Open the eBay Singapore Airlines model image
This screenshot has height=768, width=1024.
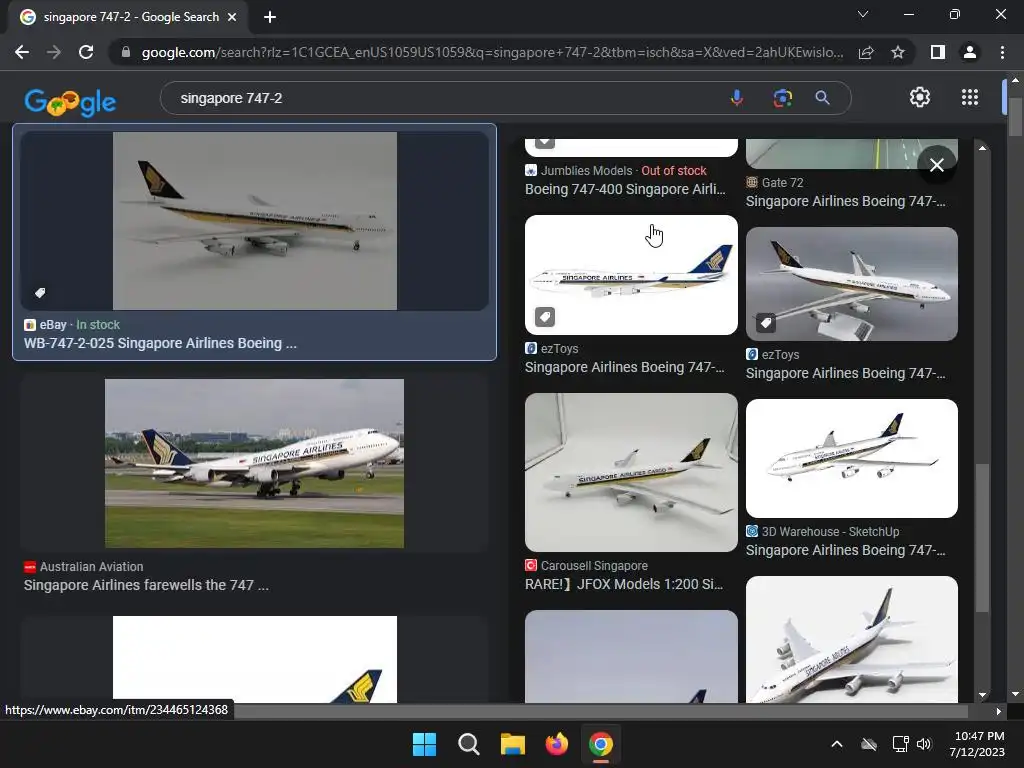click(255, 221)
